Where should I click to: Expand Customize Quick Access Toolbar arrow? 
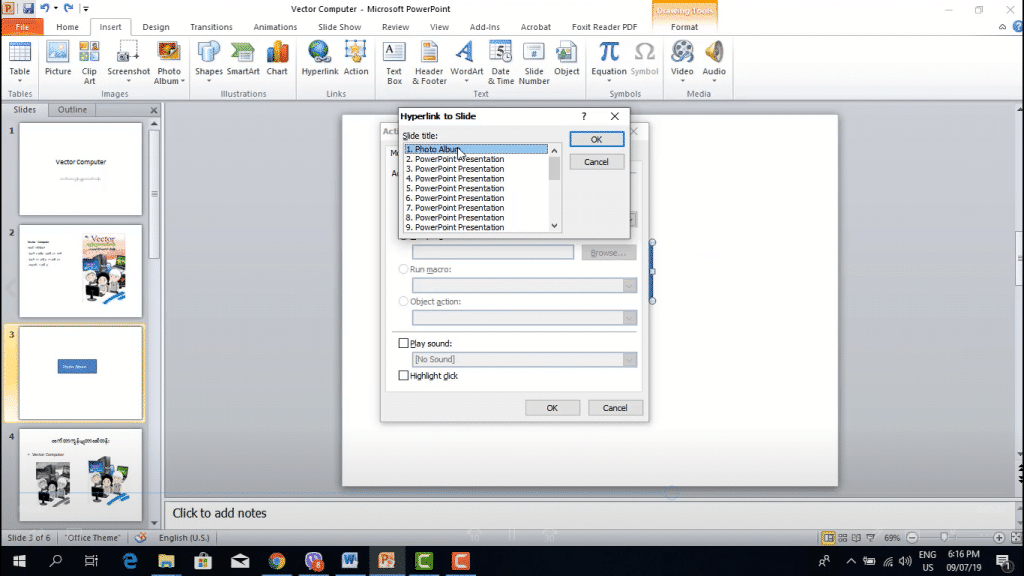(86, 9)
